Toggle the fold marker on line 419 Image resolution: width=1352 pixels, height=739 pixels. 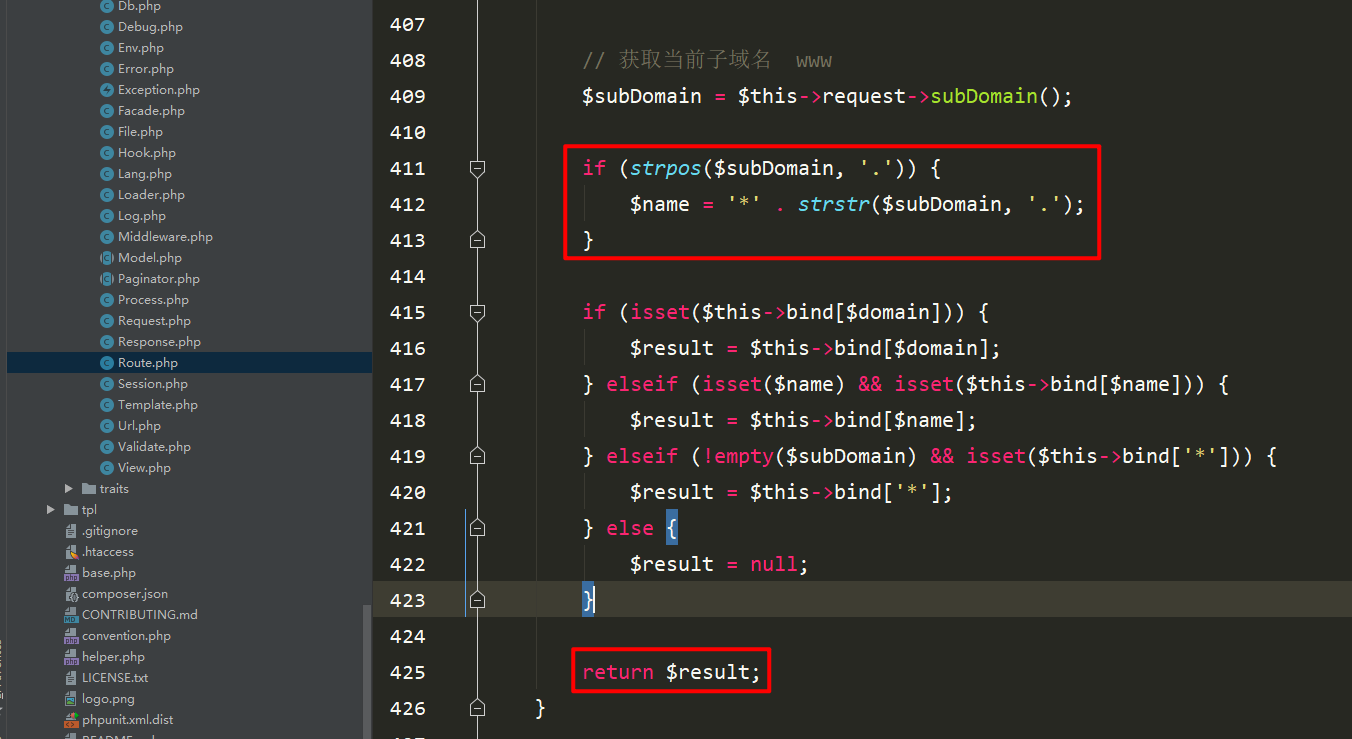(477, 456)
